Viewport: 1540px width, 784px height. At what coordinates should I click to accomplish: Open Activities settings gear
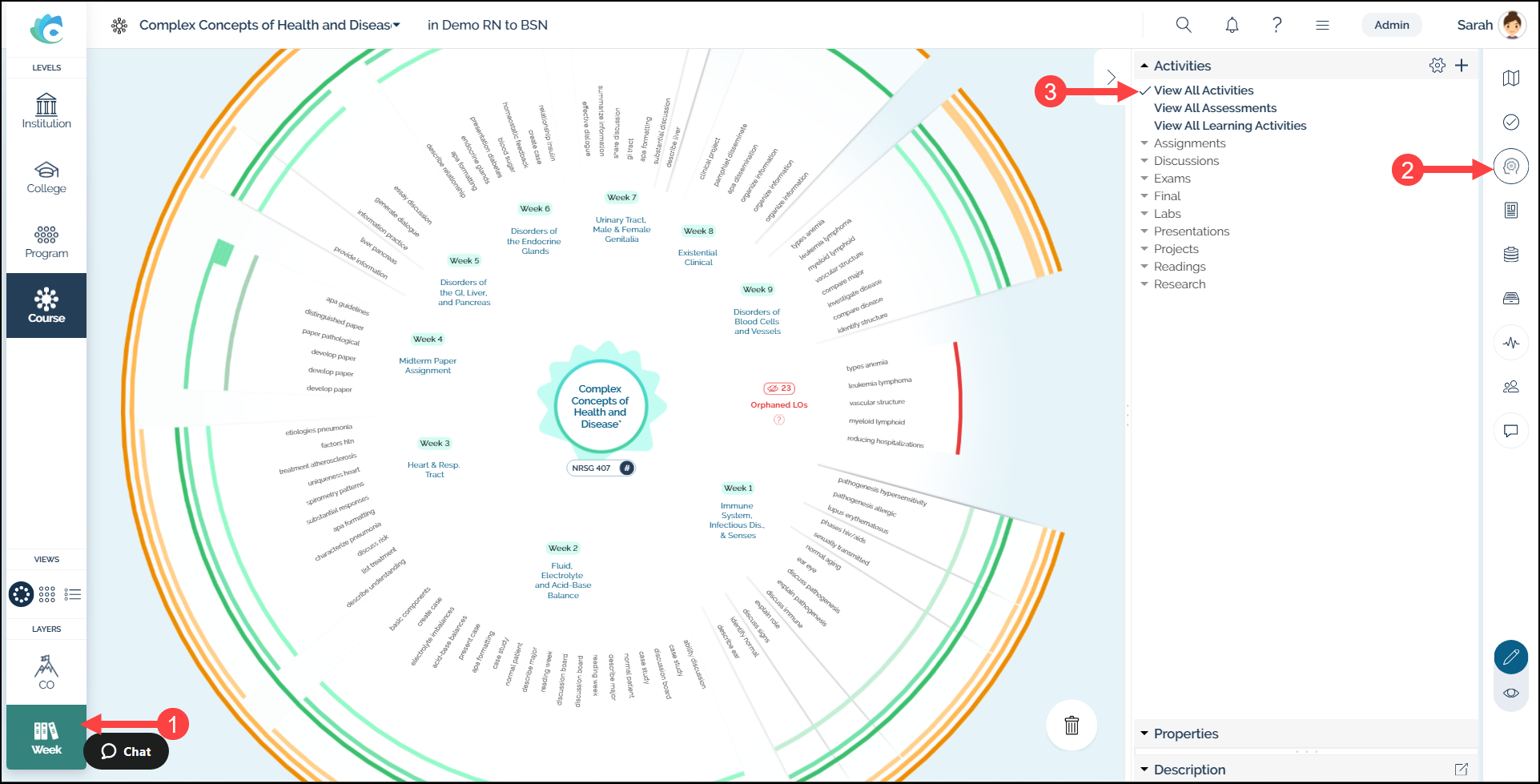(1437, 66)
